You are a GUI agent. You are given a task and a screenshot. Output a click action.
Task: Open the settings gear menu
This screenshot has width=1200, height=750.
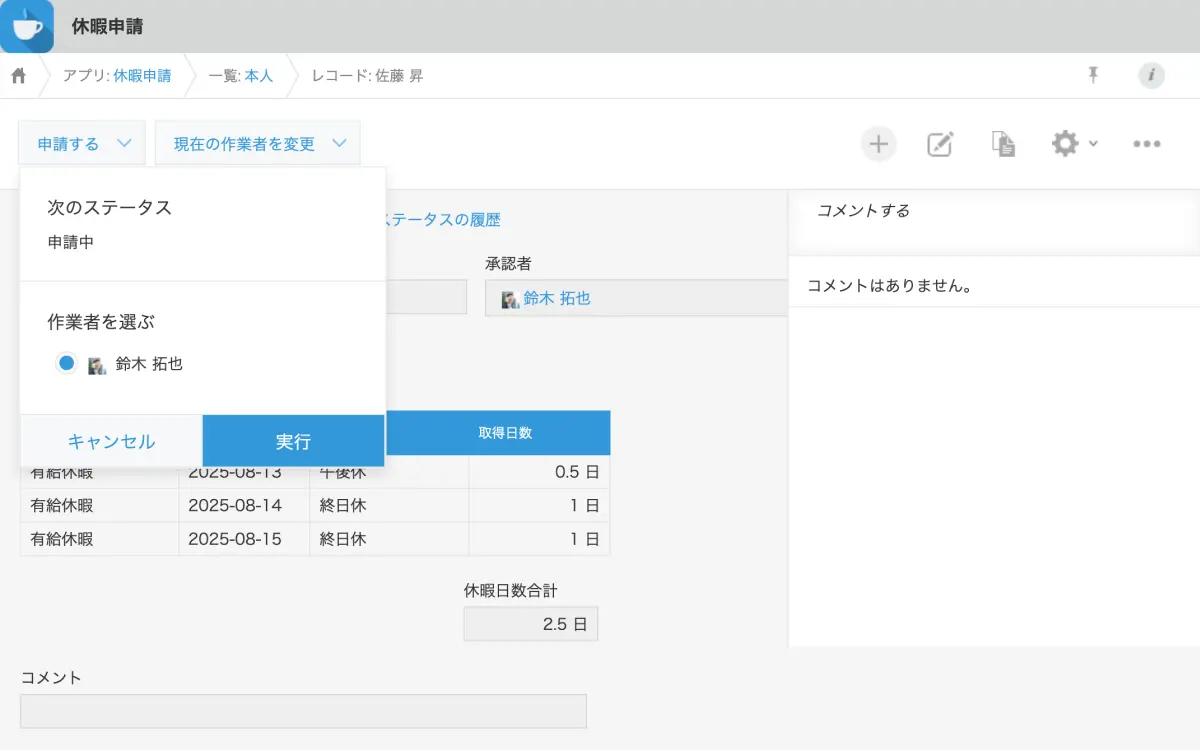(x=1065, y=144)
